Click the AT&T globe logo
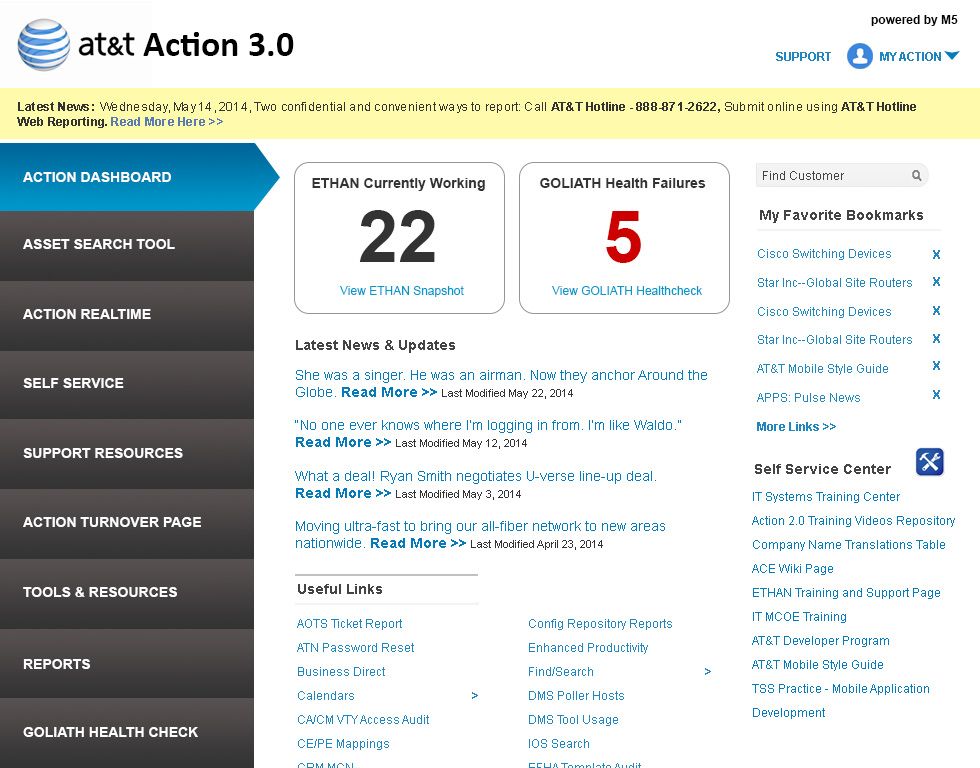 [x=44, y=45]
